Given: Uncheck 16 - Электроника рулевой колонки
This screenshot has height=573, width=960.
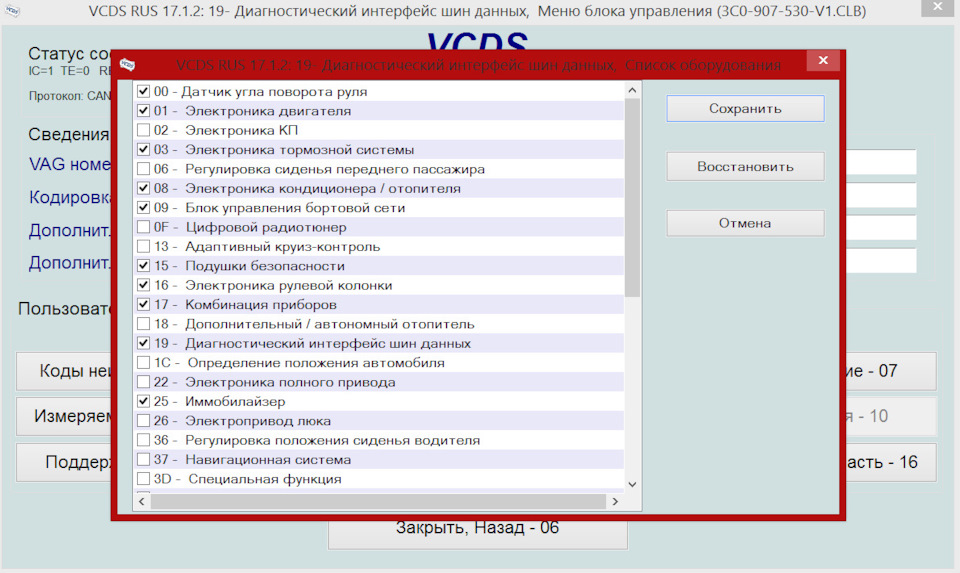Looking at the screenshot, I should click(143, 285).
